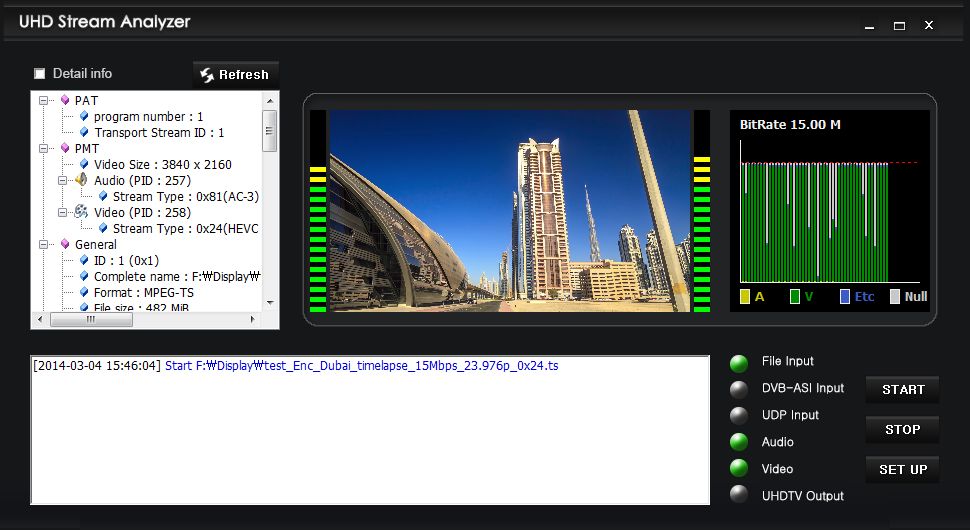Select the Format : MPEG-TS tree item
970x530 pixels.
coord(143,292)
